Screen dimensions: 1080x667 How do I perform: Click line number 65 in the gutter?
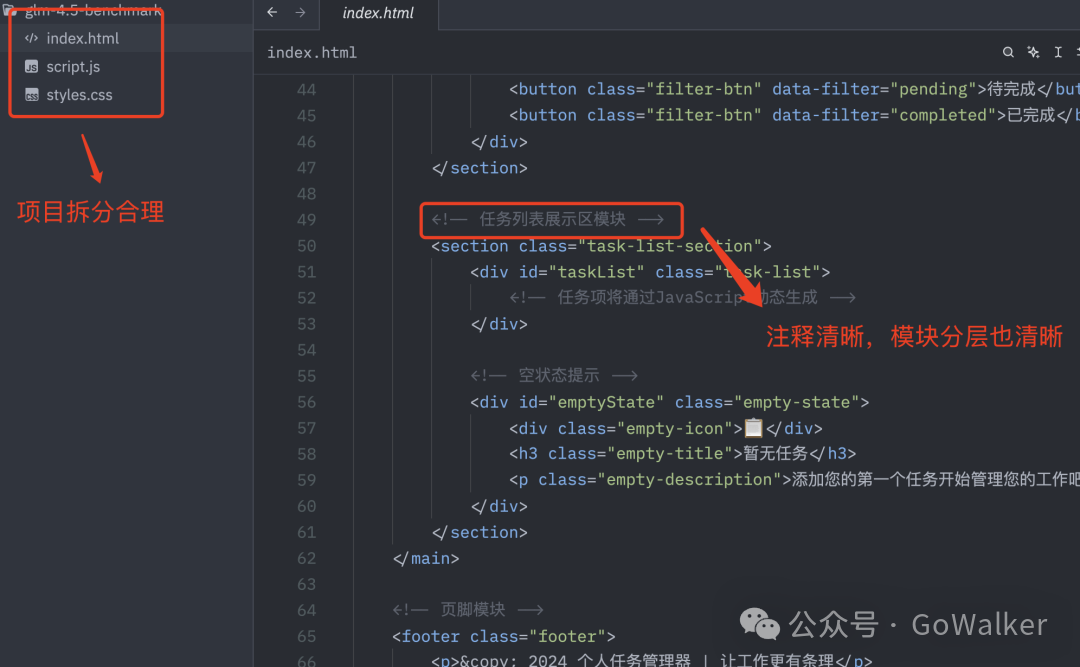307,637
